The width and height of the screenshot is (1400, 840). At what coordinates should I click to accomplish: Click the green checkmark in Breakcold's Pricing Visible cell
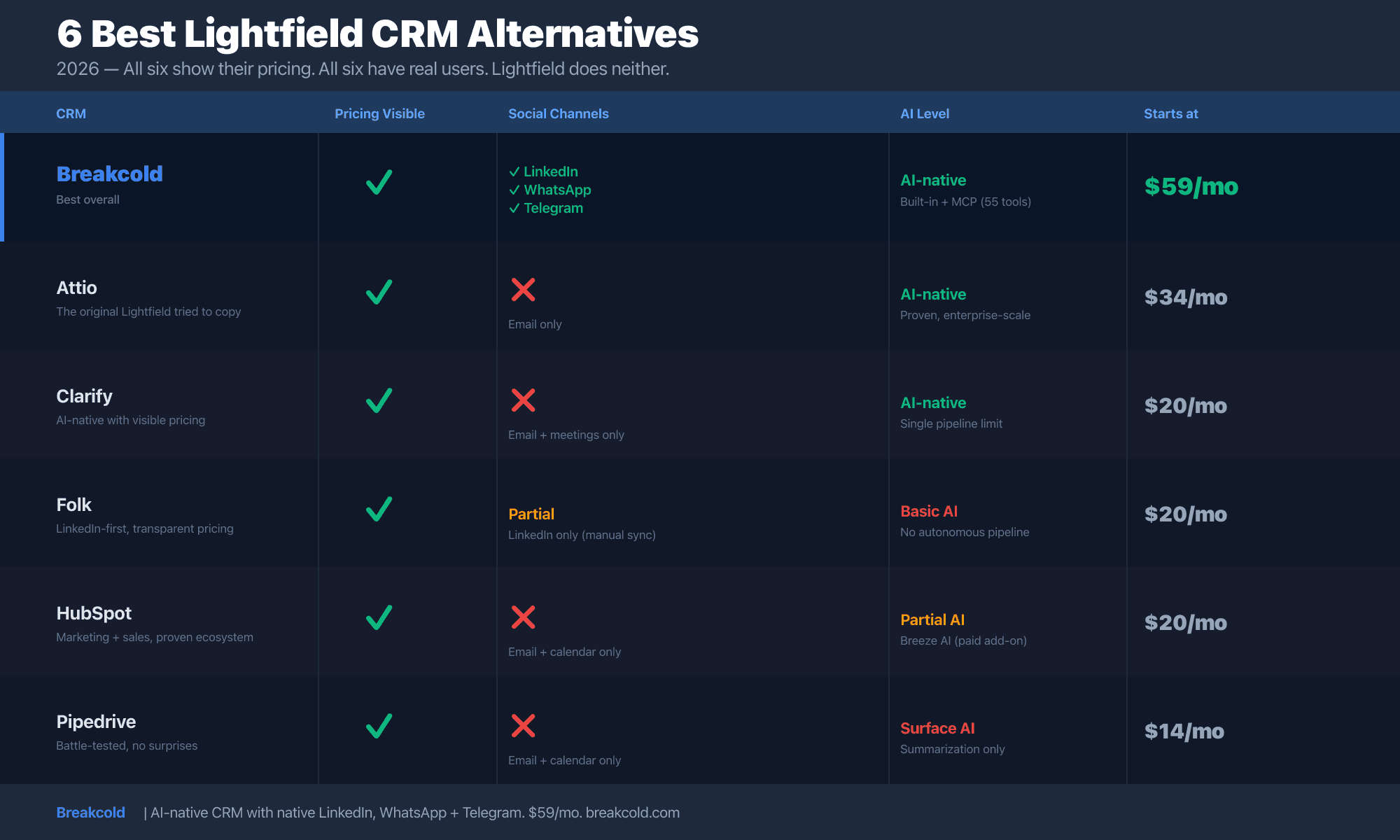pyautogui.click(x=379, y=183)
